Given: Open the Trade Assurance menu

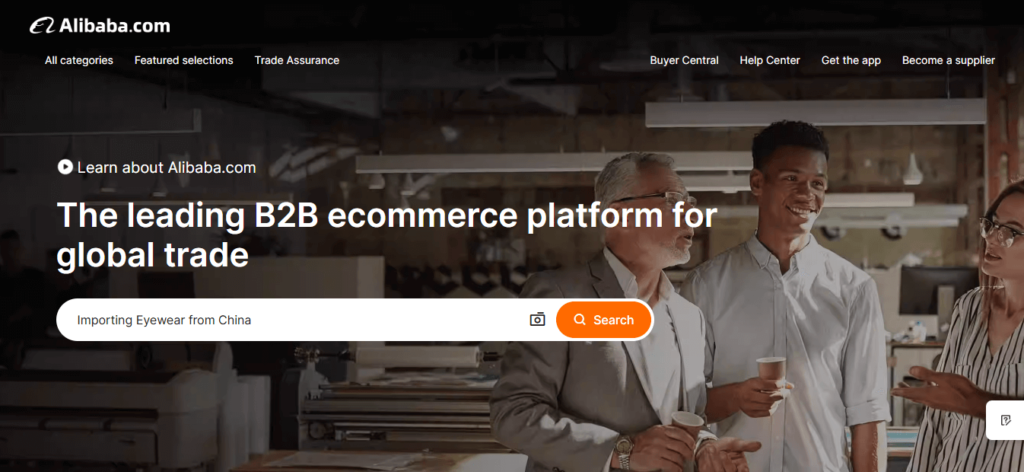Looking at the screenshot, I should [297, 60].
